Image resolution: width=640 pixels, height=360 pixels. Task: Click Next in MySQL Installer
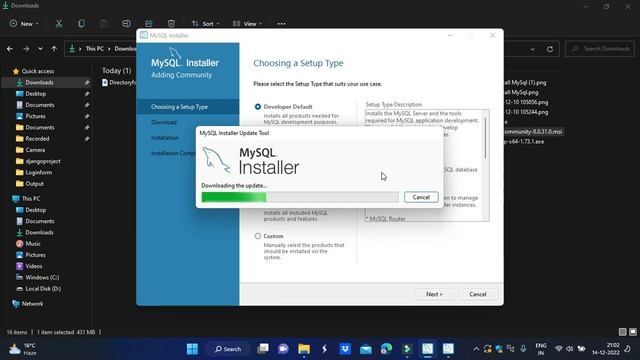pyautogui.click(x=434, y=294)
